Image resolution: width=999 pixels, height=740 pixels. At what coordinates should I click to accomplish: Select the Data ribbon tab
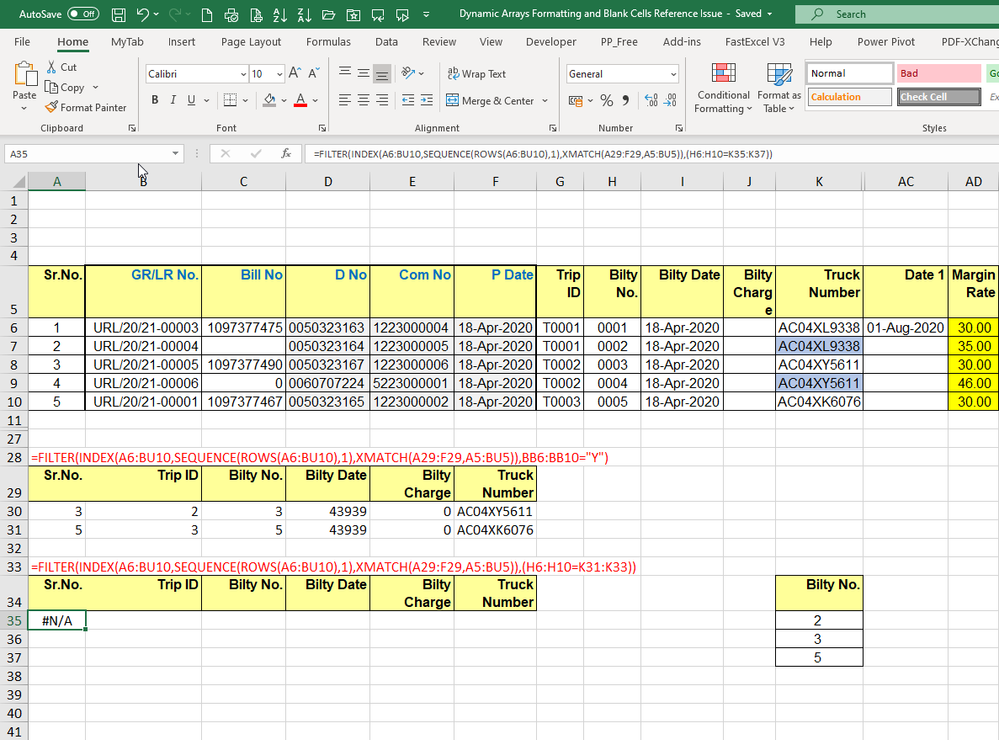[386, 42]
